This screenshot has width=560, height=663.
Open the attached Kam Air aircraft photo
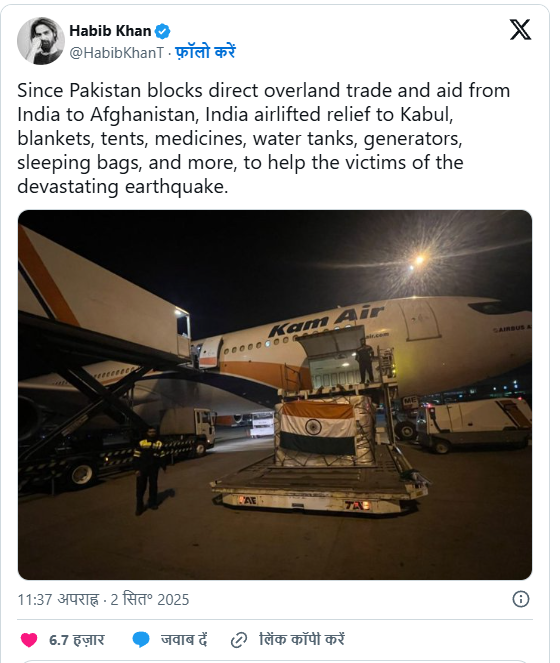click(x=275, y=395)
